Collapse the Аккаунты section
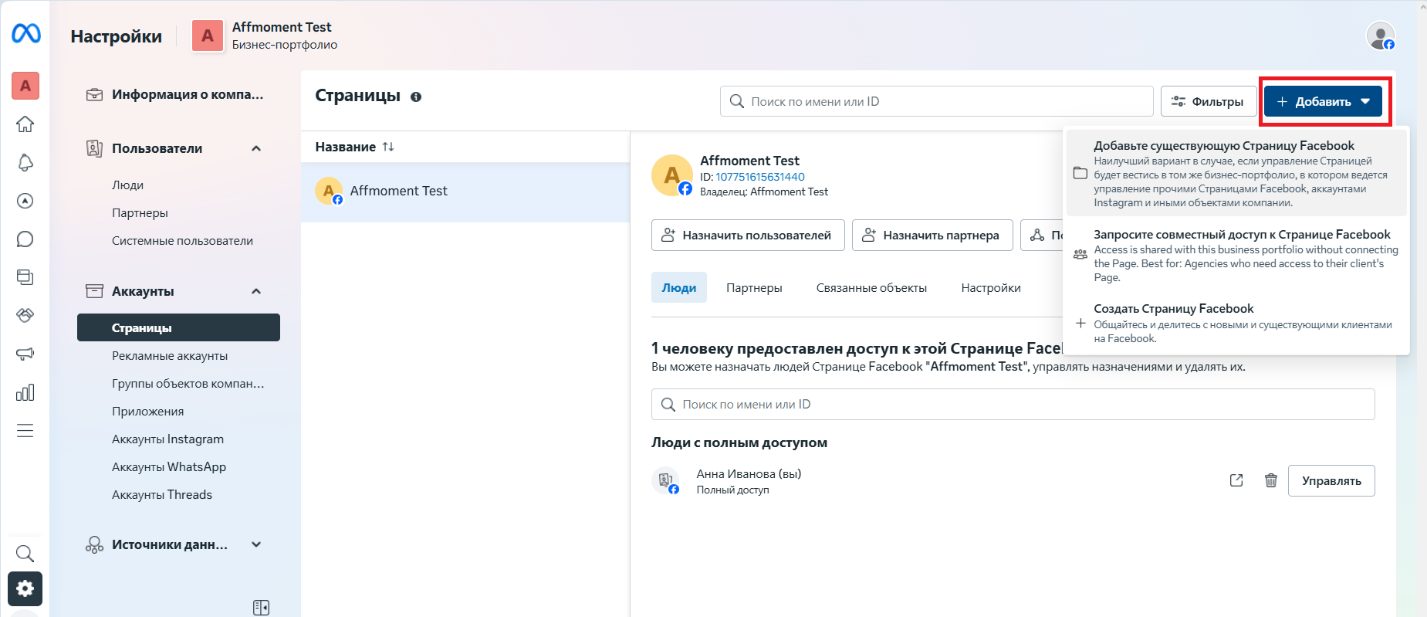This screenshot has width=1427, height=617. [x=256, y=291]
